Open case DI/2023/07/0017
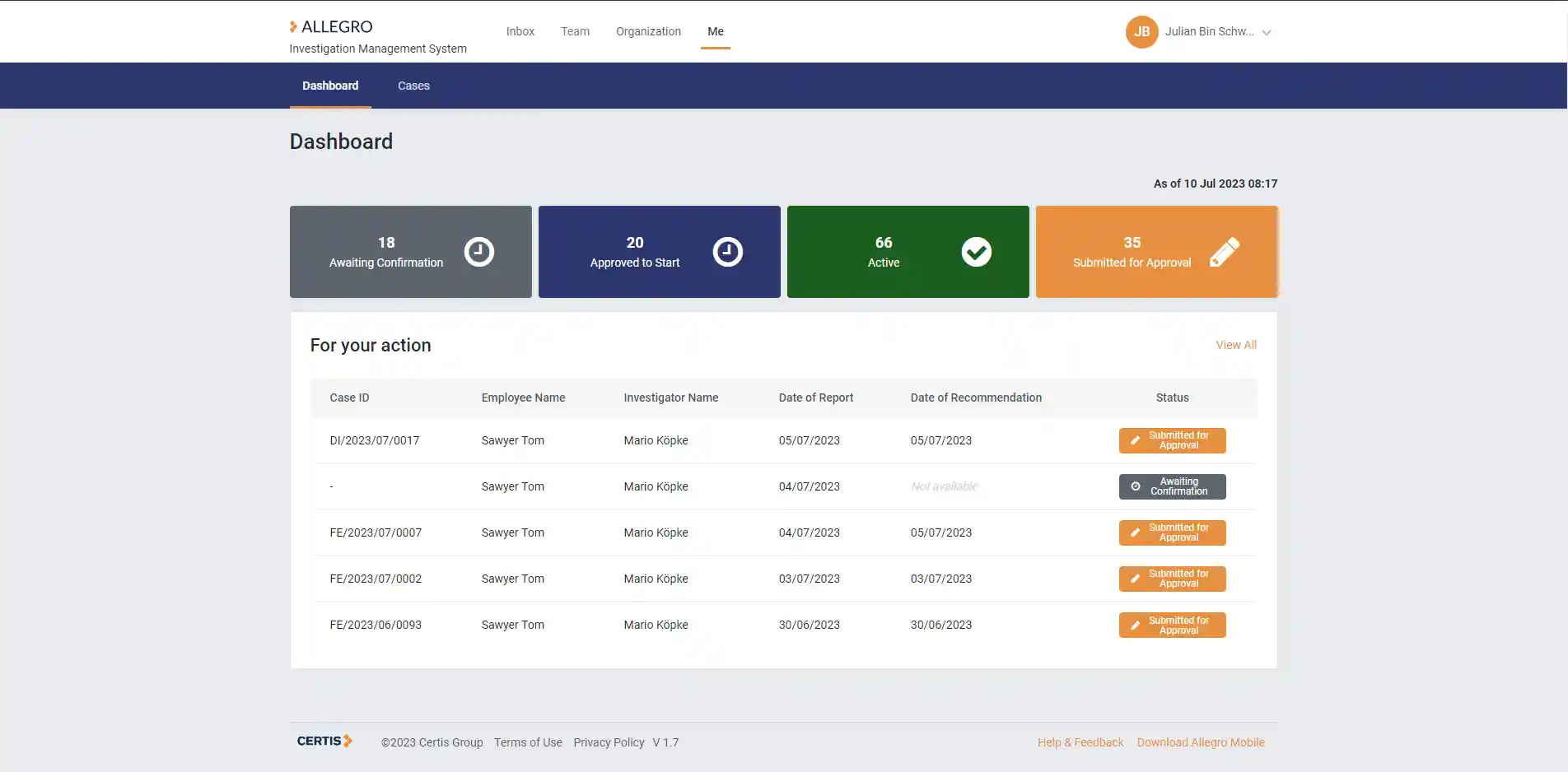The width and height of the screenshot is (1568, 772). coord(375,440)
